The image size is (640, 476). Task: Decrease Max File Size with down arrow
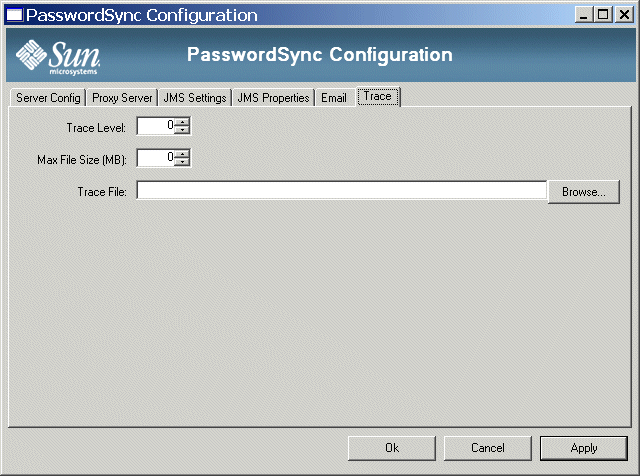coord(182,161)
